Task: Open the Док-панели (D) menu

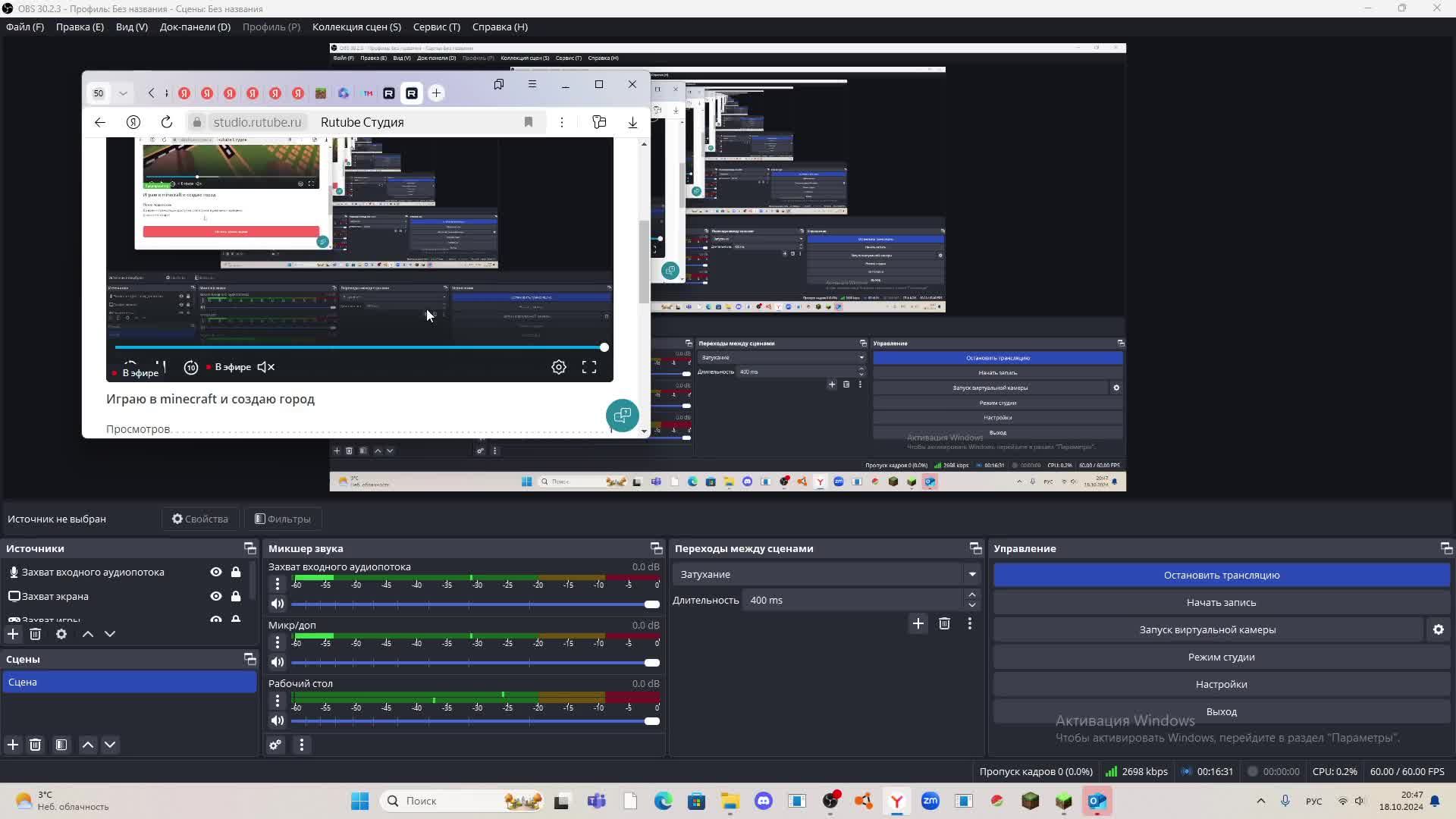Action: [x=195, y=27]
